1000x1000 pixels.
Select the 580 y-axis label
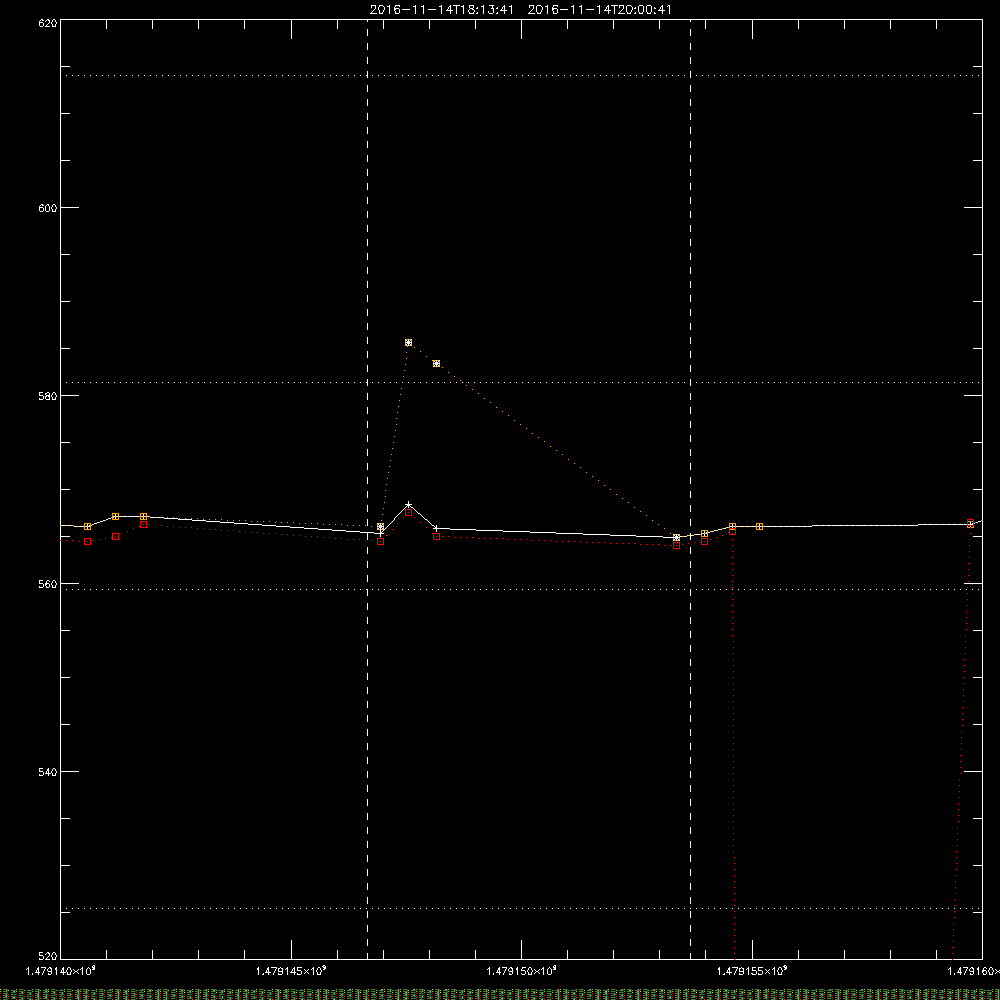(x=48, y=396)
